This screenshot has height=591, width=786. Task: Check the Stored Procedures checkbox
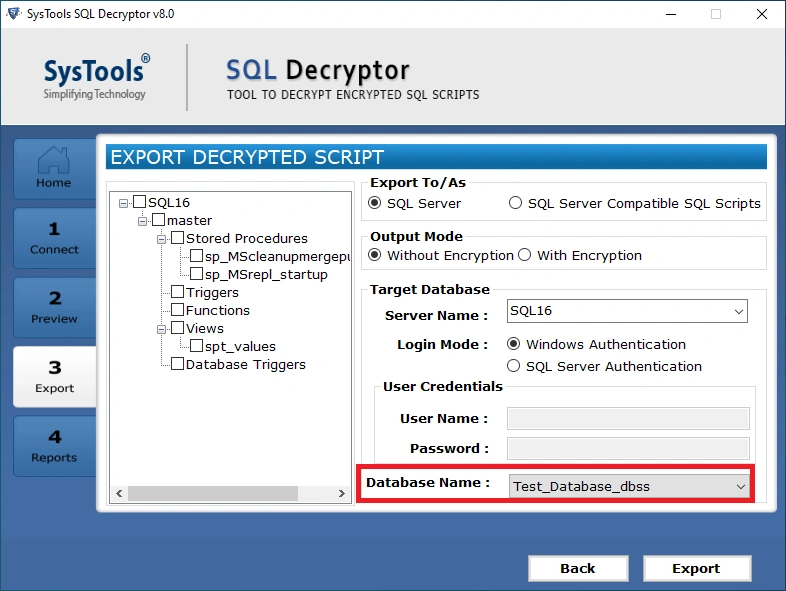pyautogui.click(x=177, y=238)
